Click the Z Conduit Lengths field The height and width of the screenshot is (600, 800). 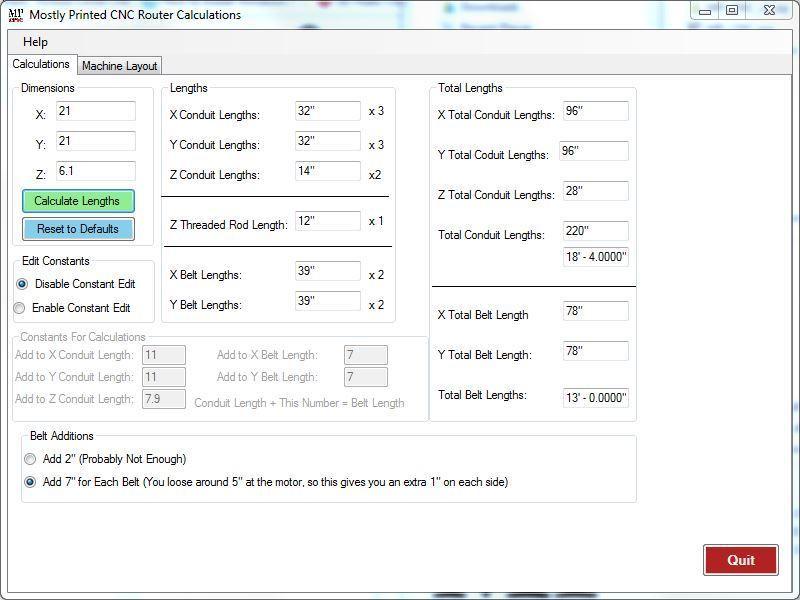coord(328,171)
